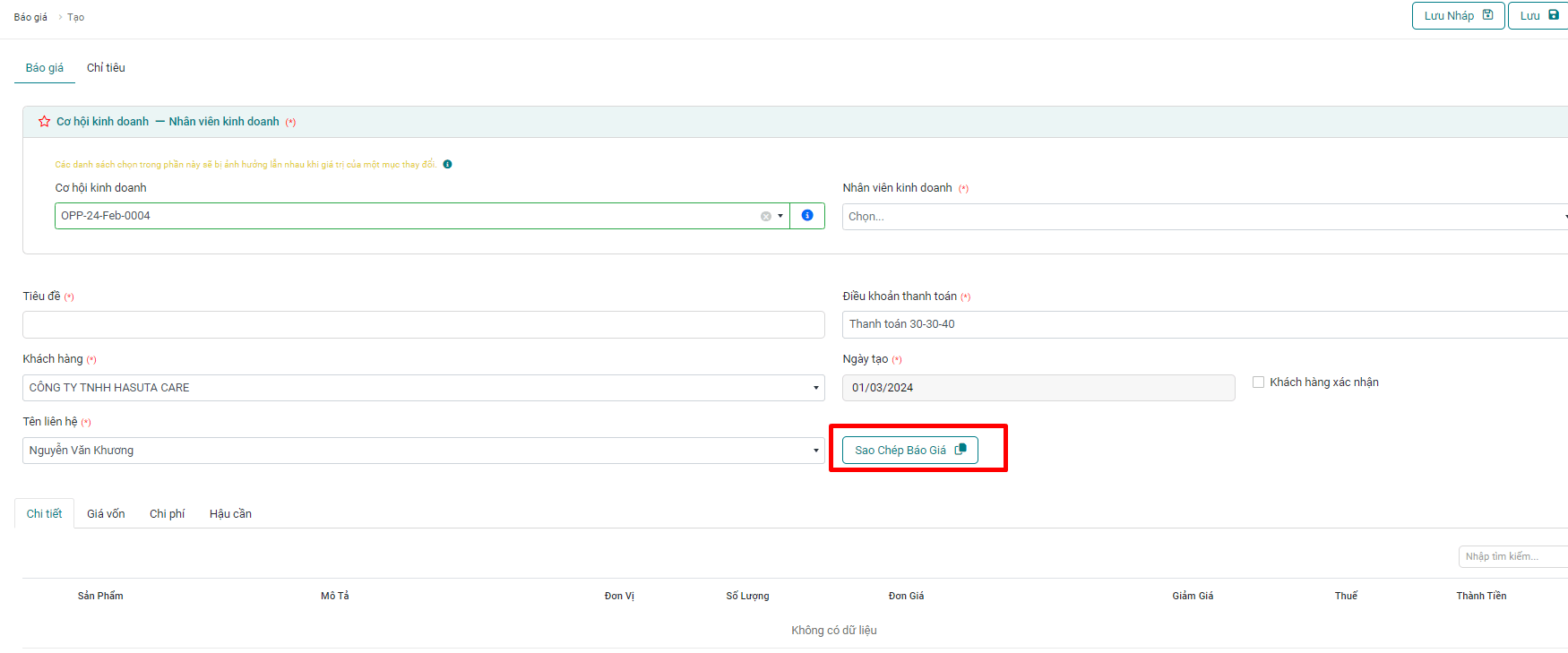Click info icon after the yellow warning text

pos(447,165)
